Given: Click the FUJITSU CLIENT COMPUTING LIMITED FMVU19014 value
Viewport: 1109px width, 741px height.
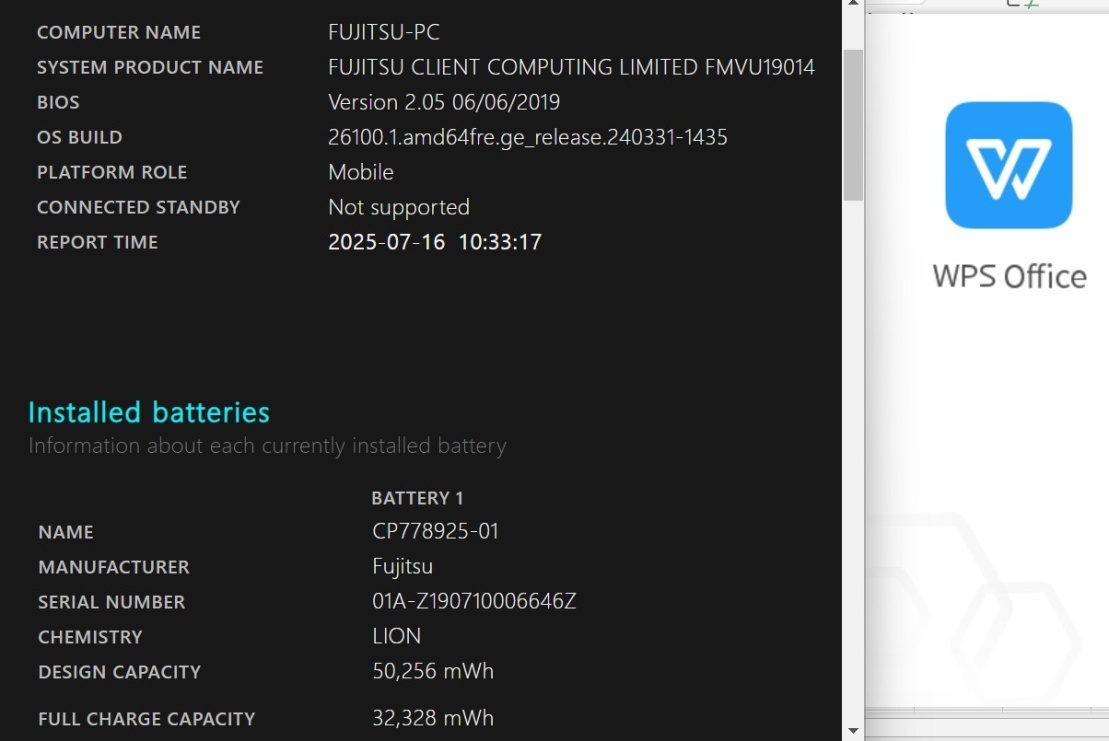Looking at the screenshot, I should coord(571,67).
